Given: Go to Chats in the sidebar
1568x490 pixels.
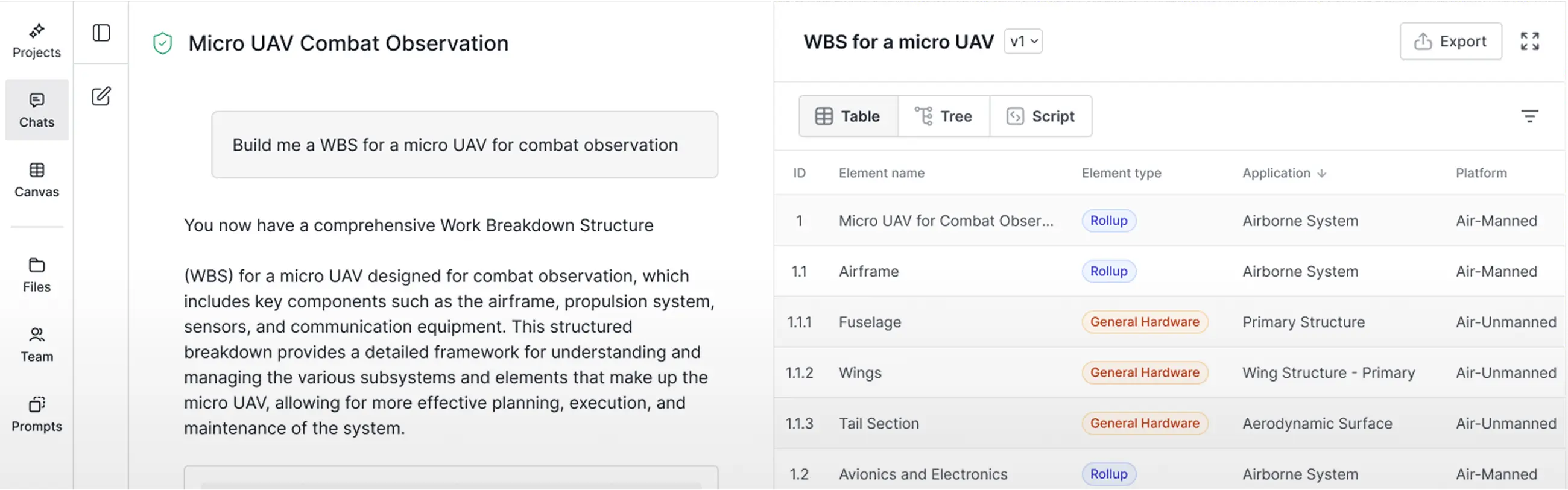Looking at the screenshot, I should [x=37, y=110].
